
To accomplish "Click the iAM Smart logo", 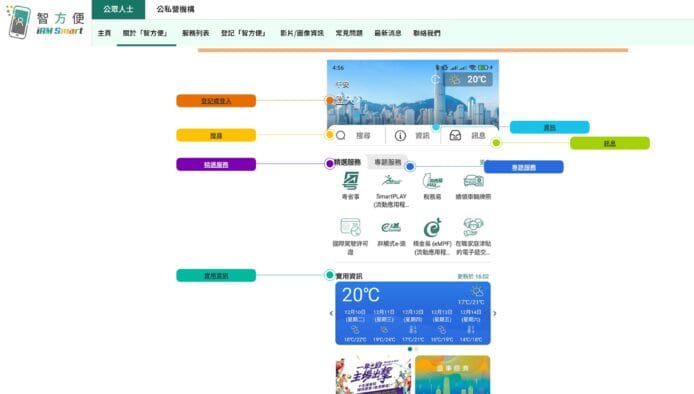I will [46, 22].
